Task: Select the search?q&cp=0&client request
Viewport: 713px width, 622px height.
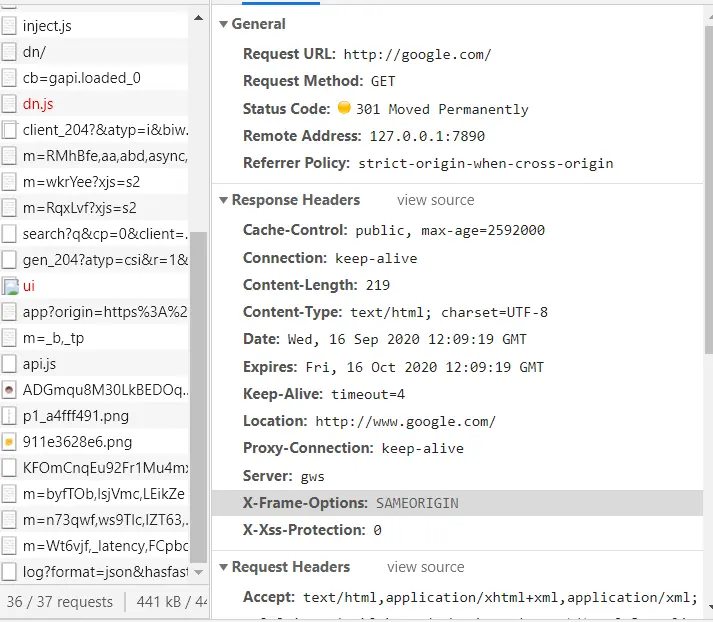Action: tap(94, 234)
